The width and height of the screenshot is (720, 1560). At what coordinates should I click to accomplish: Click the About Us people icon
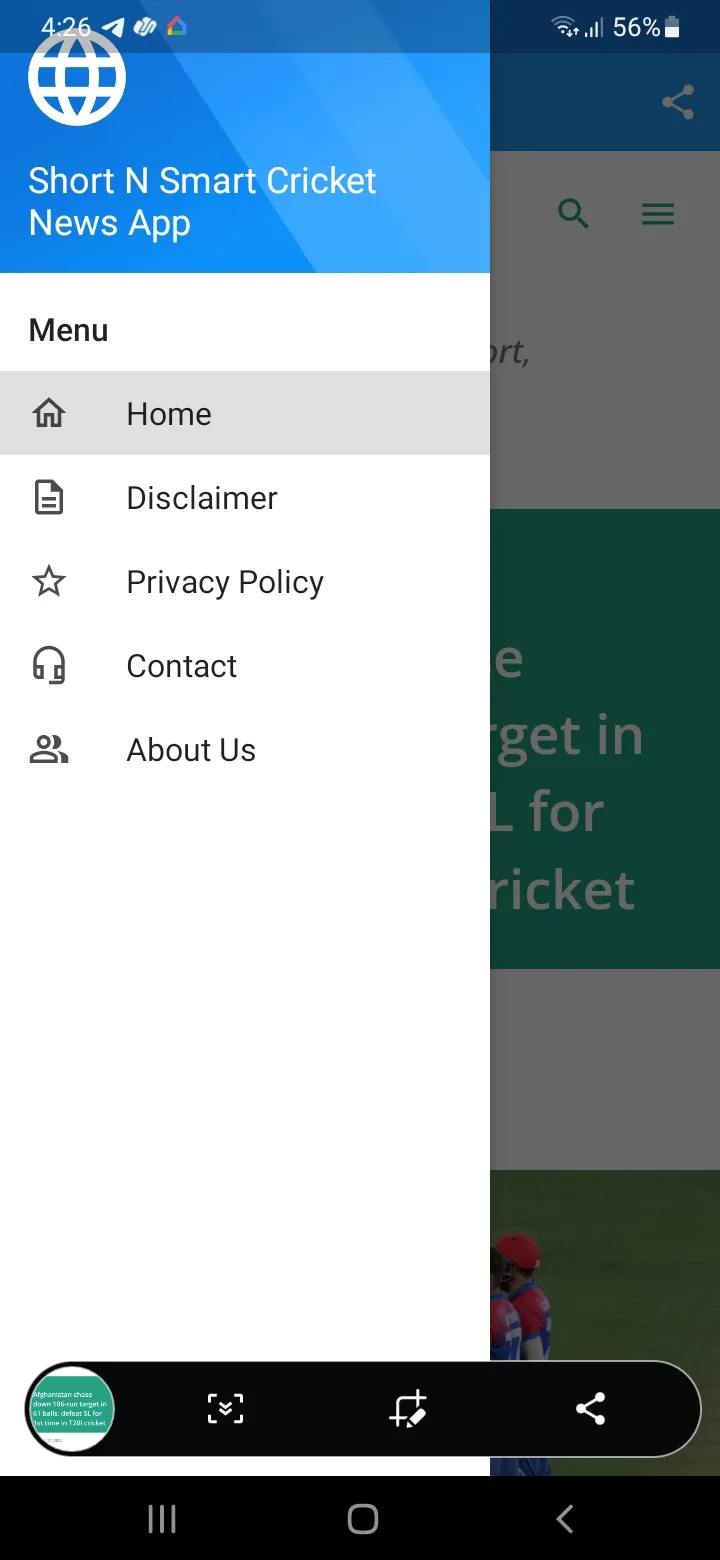point(49,749)
